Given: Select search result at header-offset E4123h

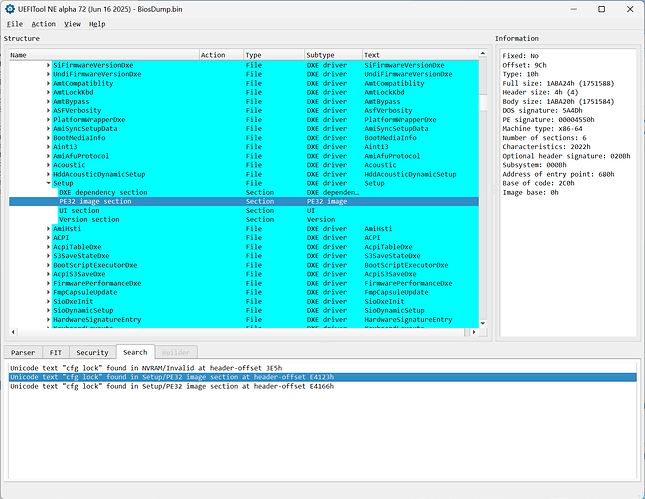Looking at the screenshot, I should click(322, 377).
